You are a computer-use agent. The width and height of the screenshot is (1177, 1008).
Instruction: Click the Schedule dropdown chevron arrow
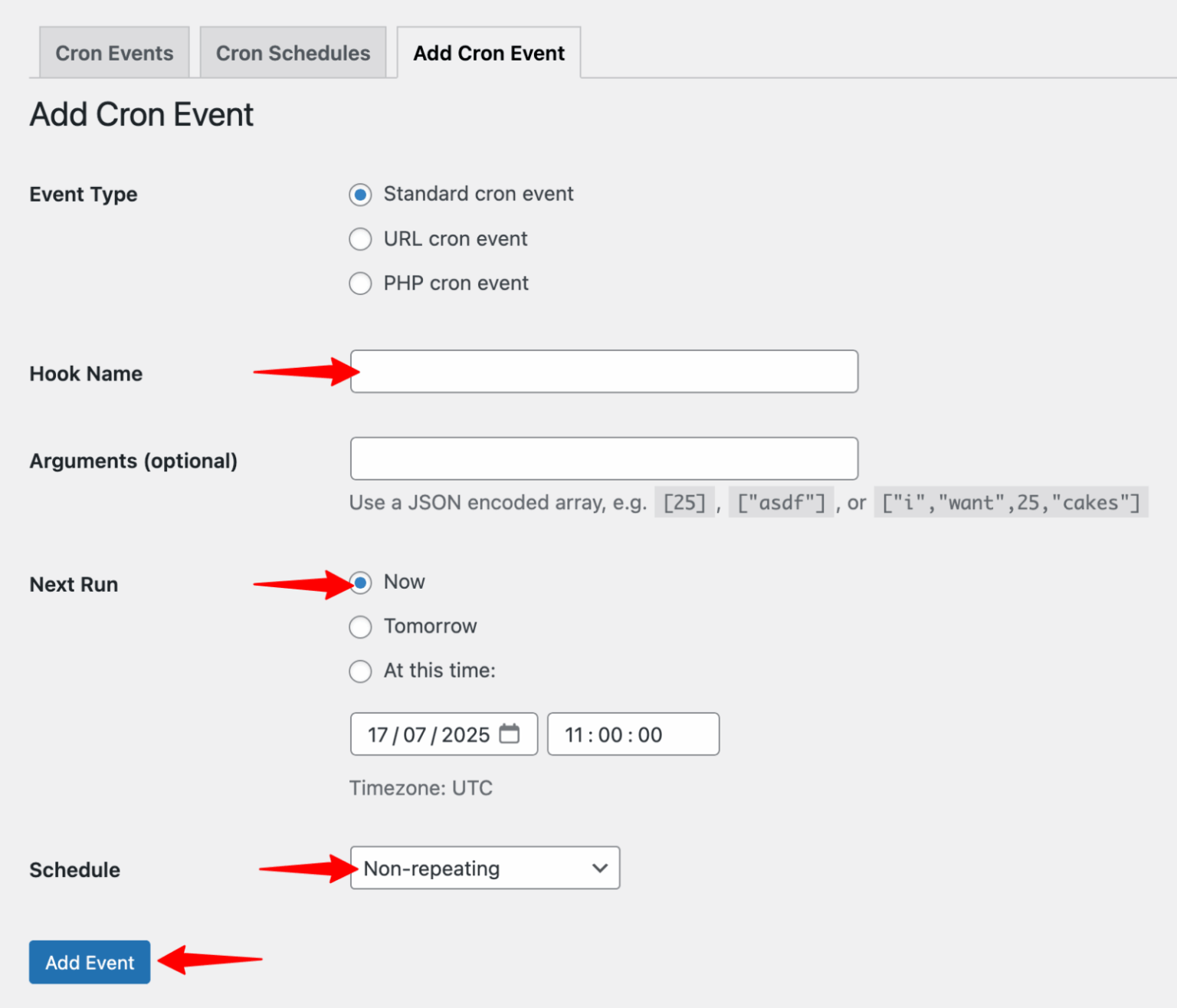click(599, 868)
